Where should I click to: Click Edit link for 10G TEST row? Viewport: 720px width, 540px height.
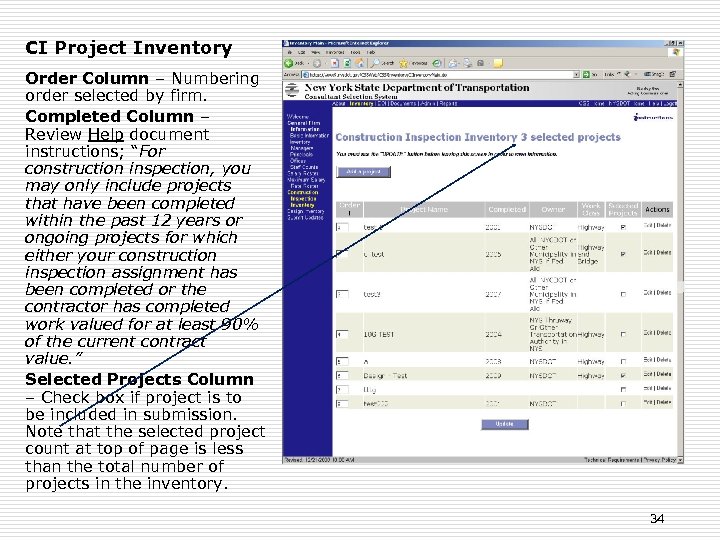pyautogui.click(x=648, y=332)
